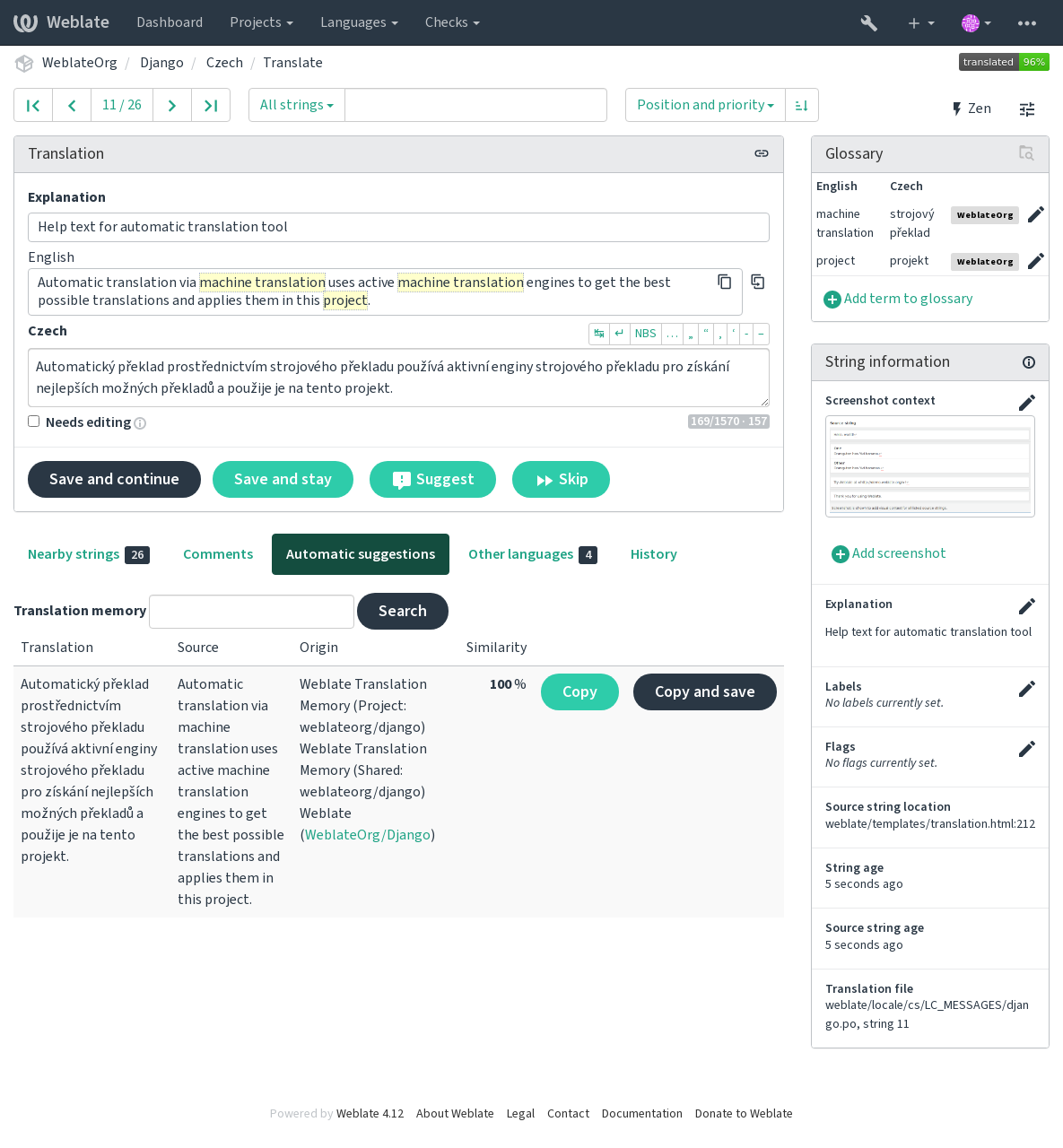Focus the Explanation text field
Screen dimensions: 1063x1148
tap(398, 227)
